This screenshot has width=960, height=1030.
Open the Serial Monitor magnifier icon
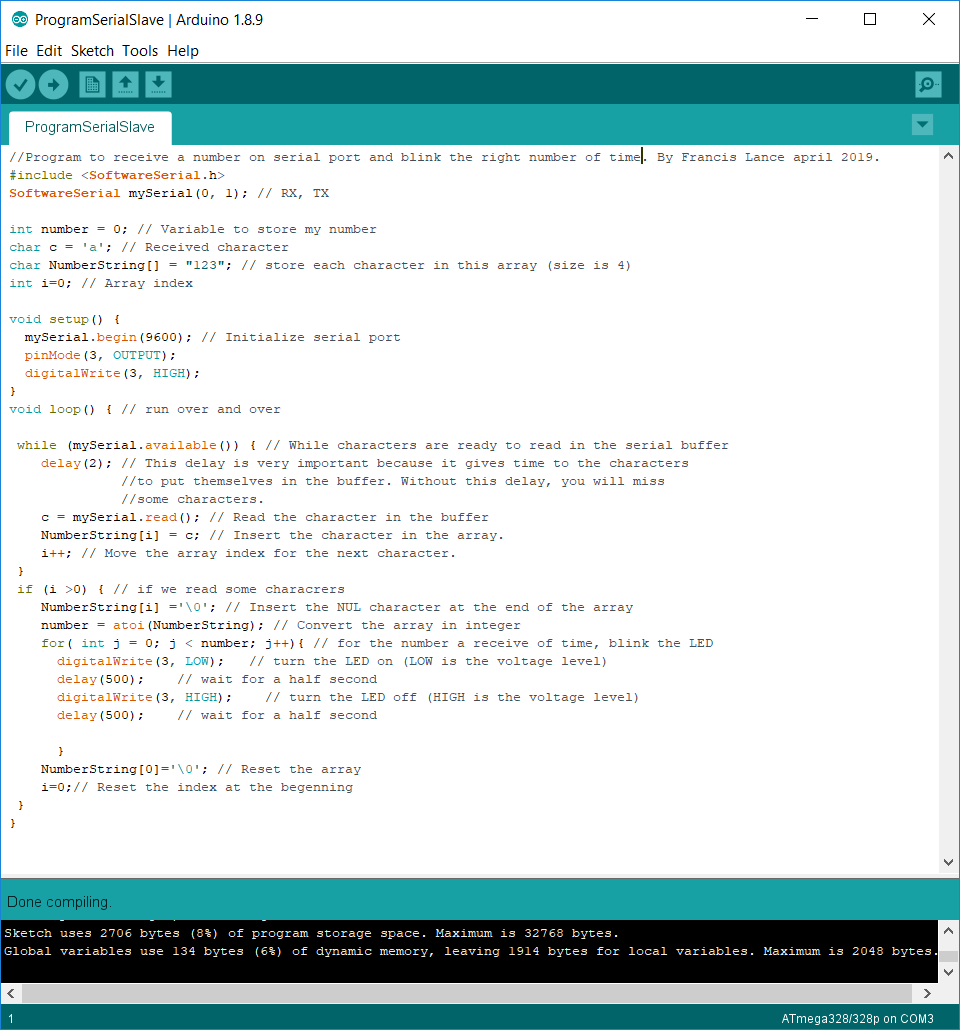(928, 85)
